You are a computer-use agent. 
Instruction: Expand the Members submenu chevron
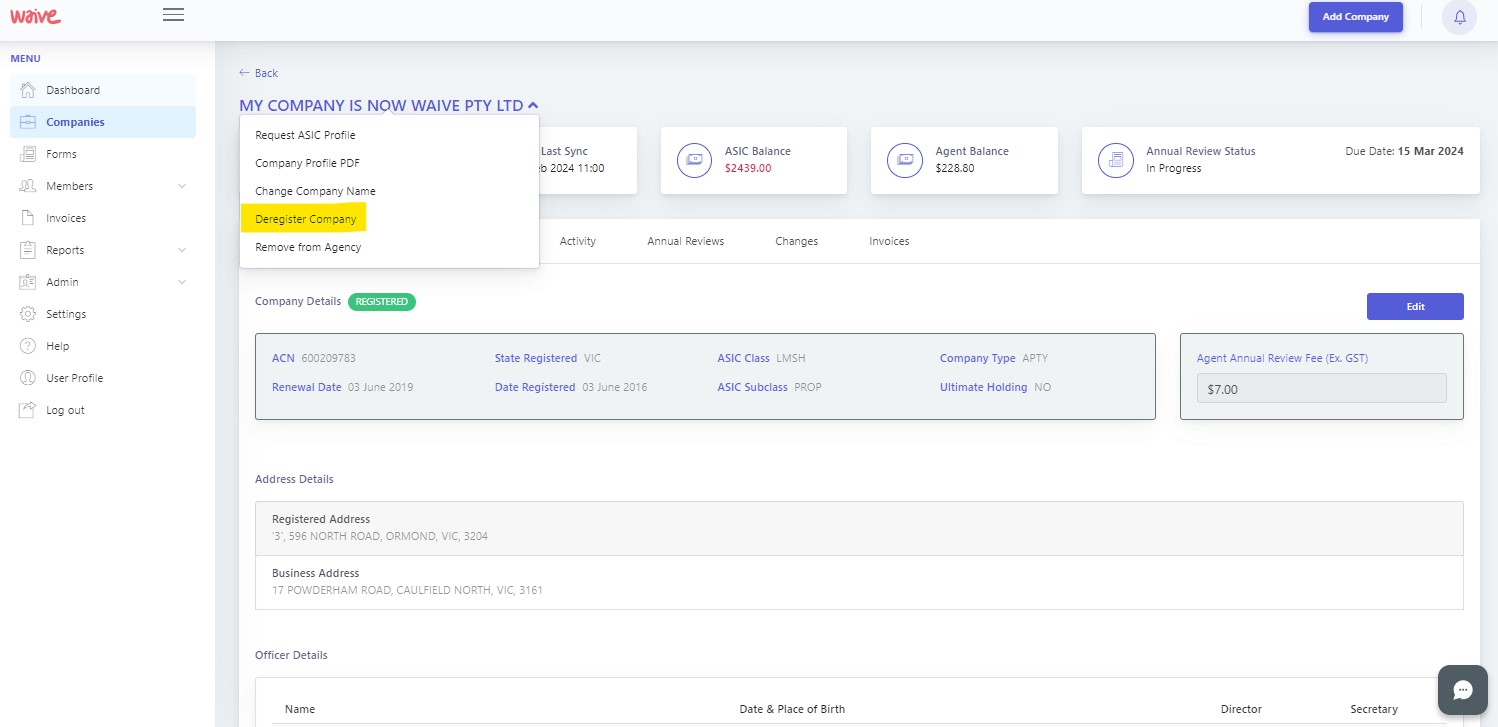(x=182, y=186)
